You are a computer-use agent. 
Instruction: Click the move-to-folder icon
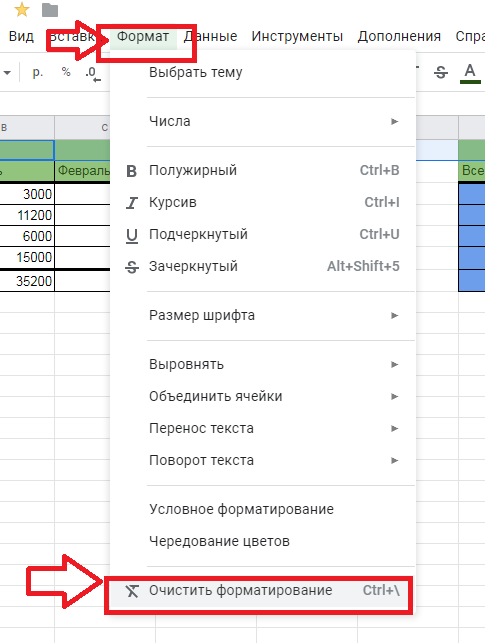click(x=50, y=10)
